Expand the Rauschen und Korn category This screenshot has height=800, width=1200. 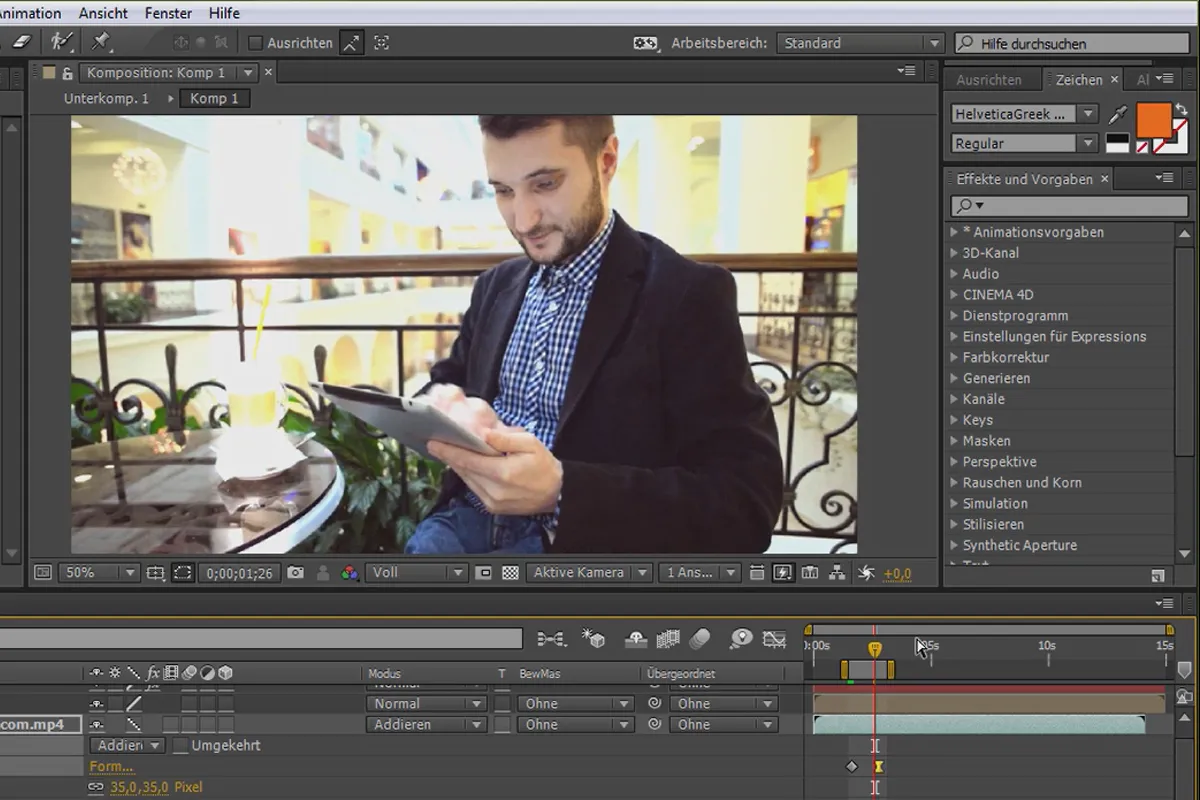pyautogui.click(x=954, y=482)
